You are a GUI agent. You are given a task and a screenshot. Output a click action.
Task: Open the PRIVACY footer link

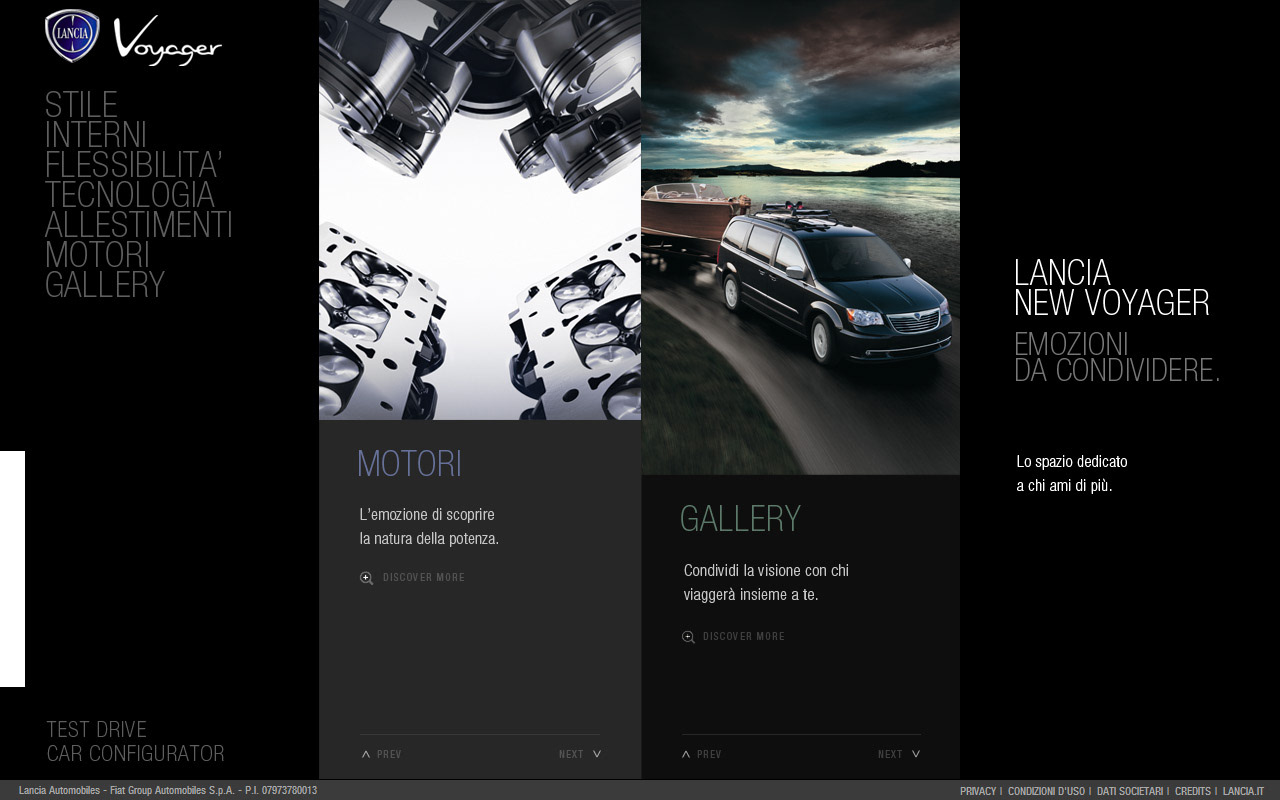tap(978, 791)
